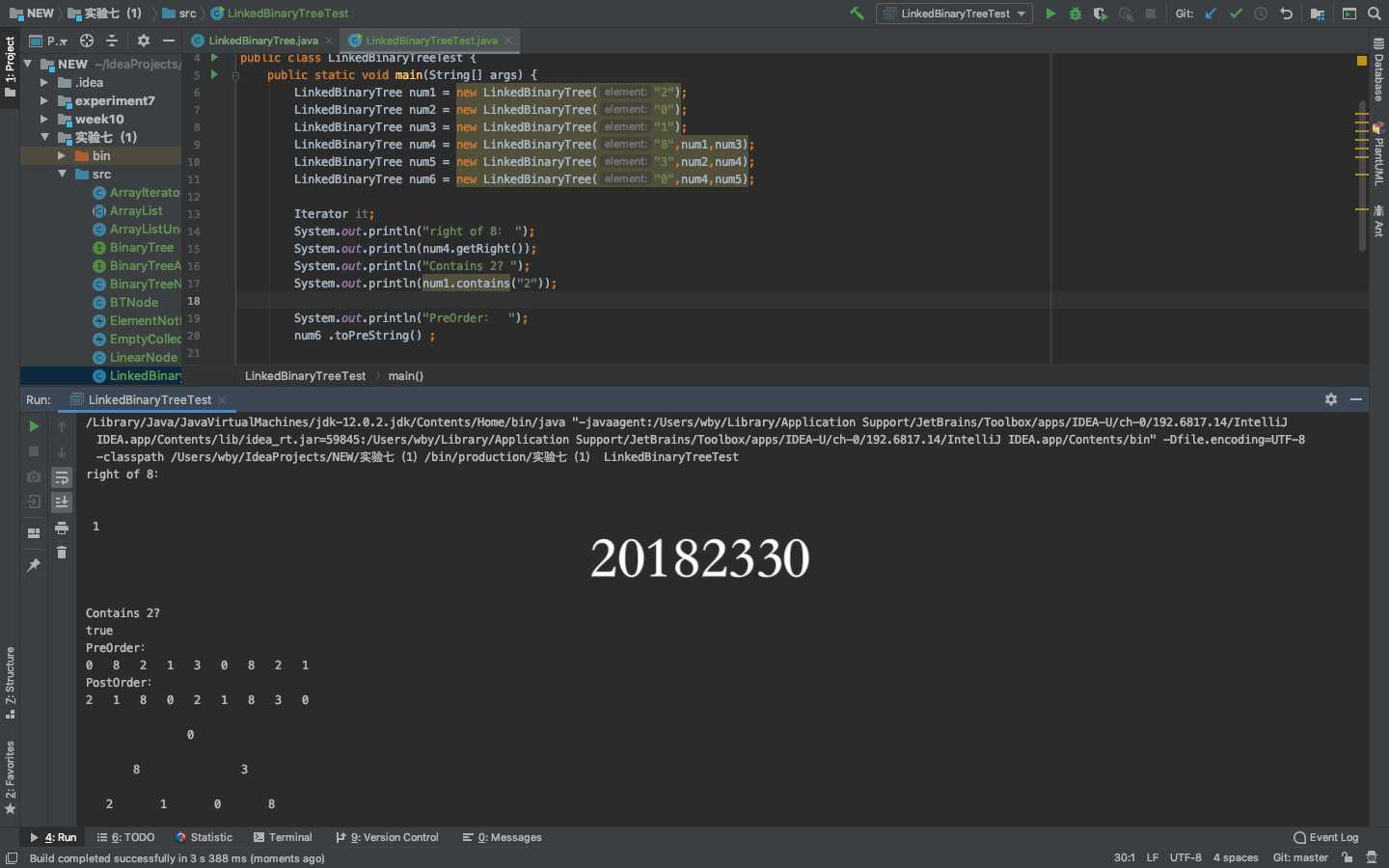Click the restore layout icon in the Run panel
Viewport: 1389px width, 868px height.
pos(34,533)
